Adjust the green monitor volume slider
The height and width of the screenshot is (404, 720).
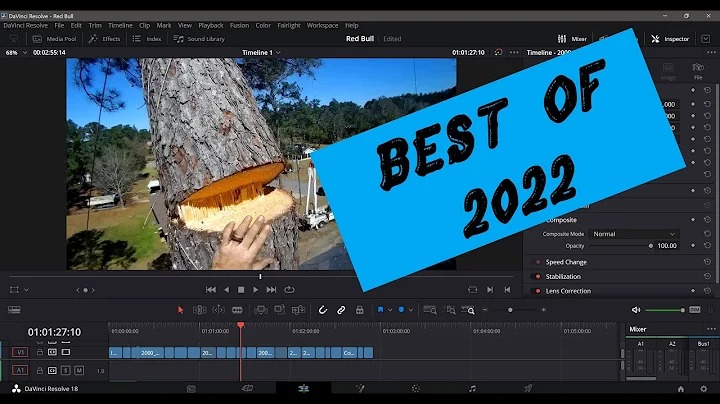(665, 310)
